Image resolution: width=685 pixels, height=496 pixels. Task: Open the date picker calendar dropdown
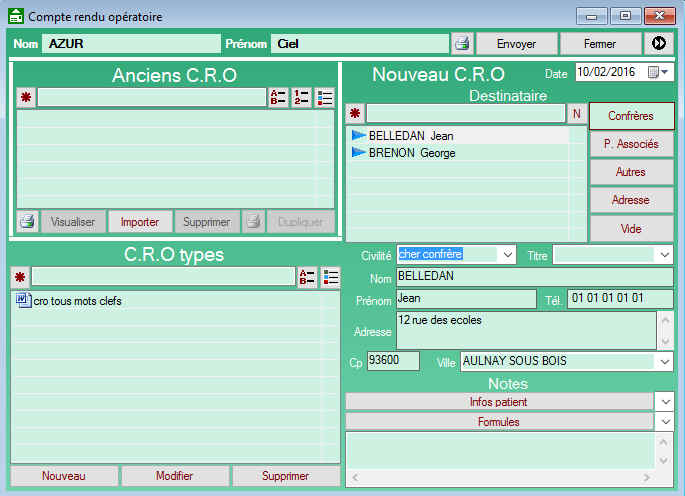666,73
